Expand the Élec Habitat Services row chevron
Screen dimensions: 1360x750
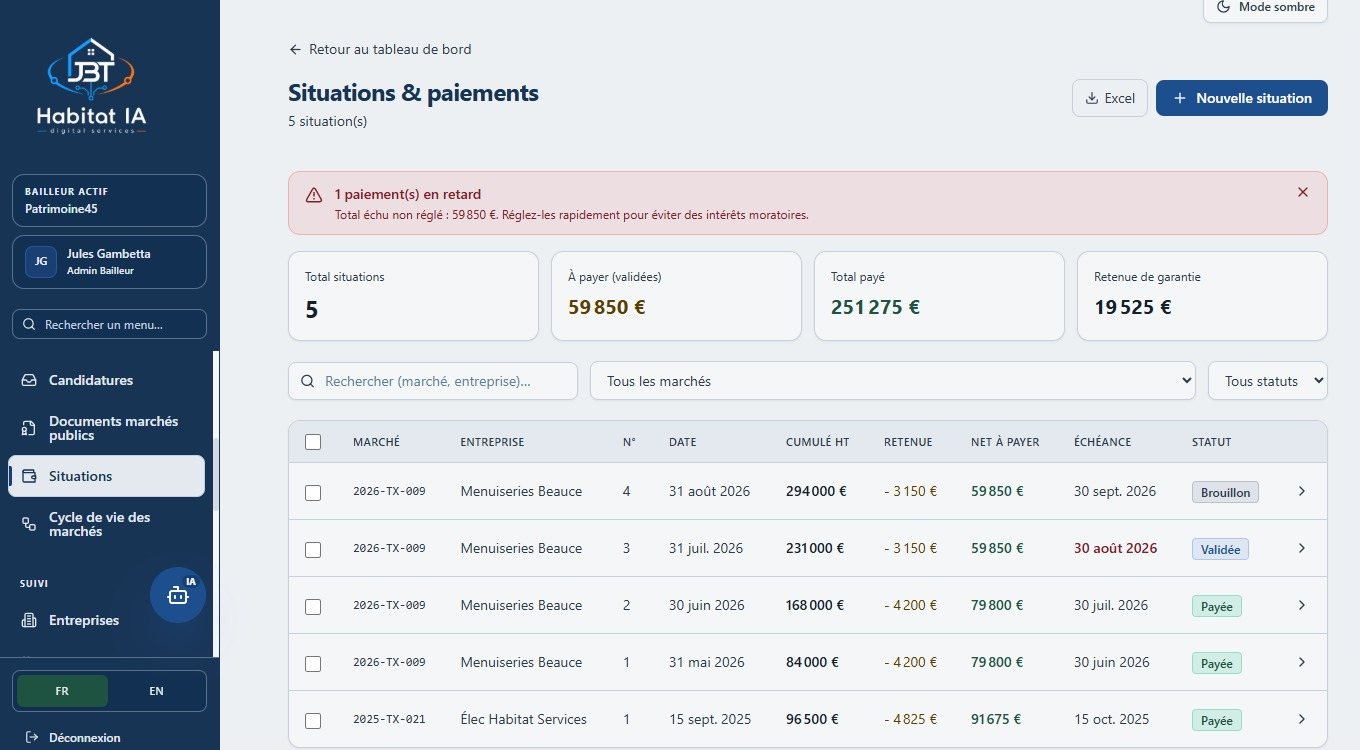tap(1301, 719)
